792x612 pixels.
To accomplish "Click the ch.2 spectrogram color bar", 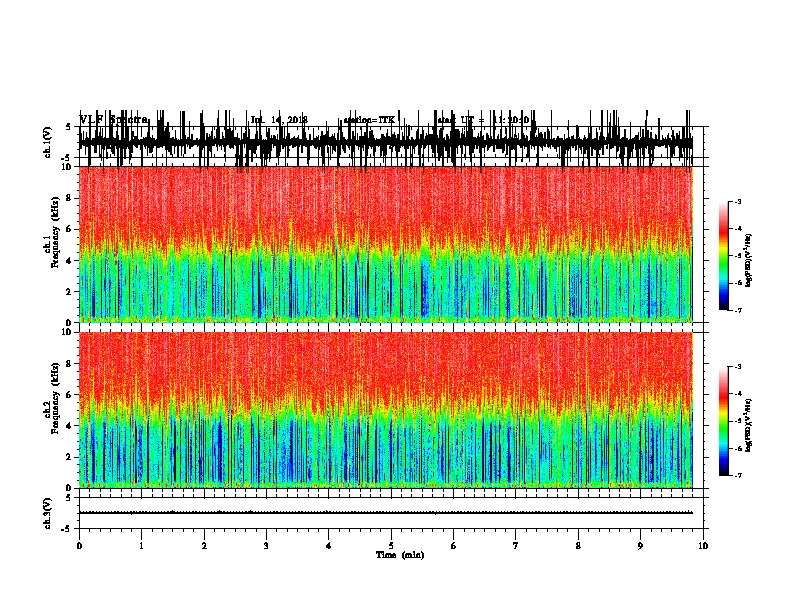I will [724, 421].
